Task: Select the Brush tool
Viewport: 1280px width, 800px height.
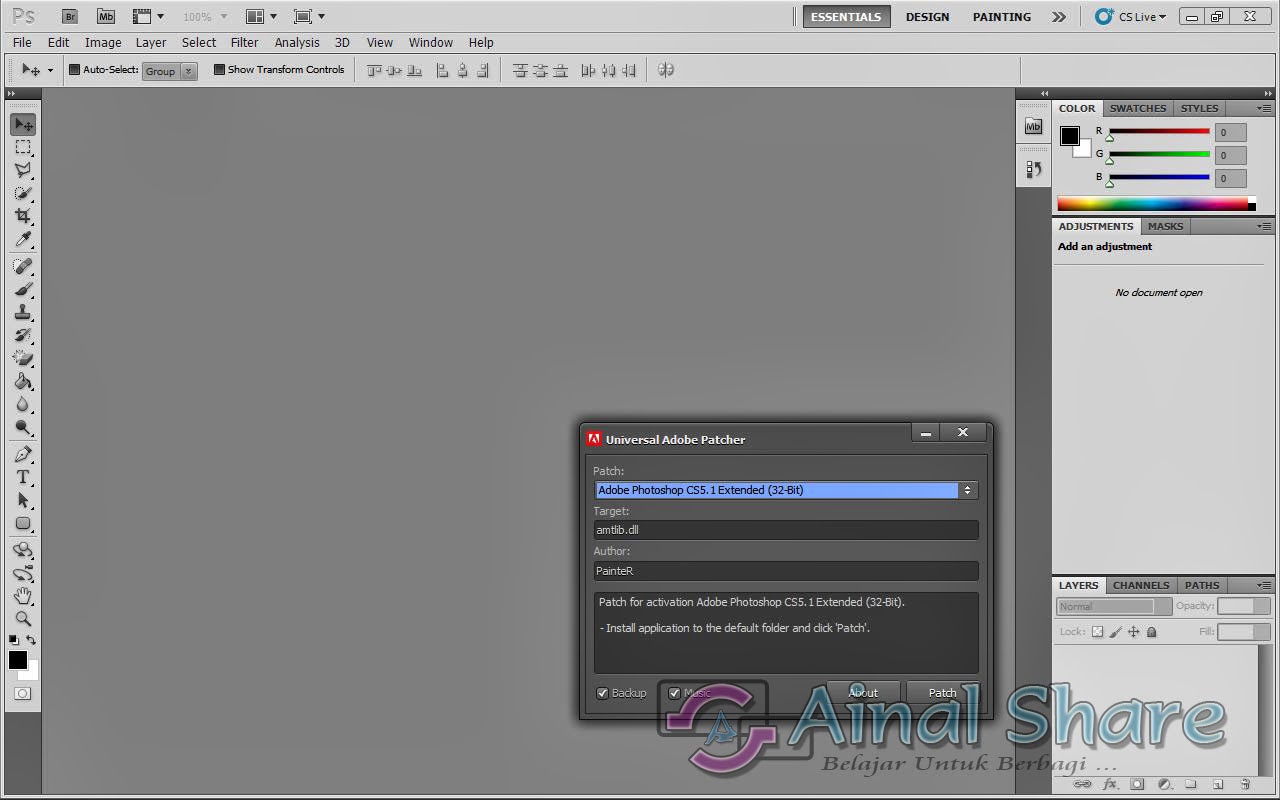Action: [23, 289]
